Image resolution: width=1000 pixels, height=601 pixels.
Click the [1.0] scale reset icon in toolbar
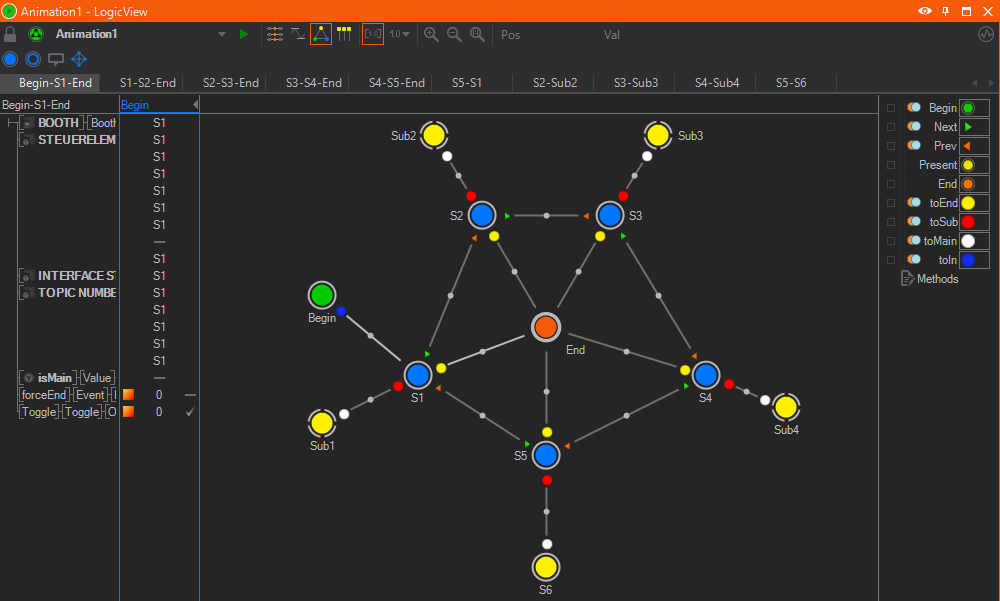click(x=371, y=33)
